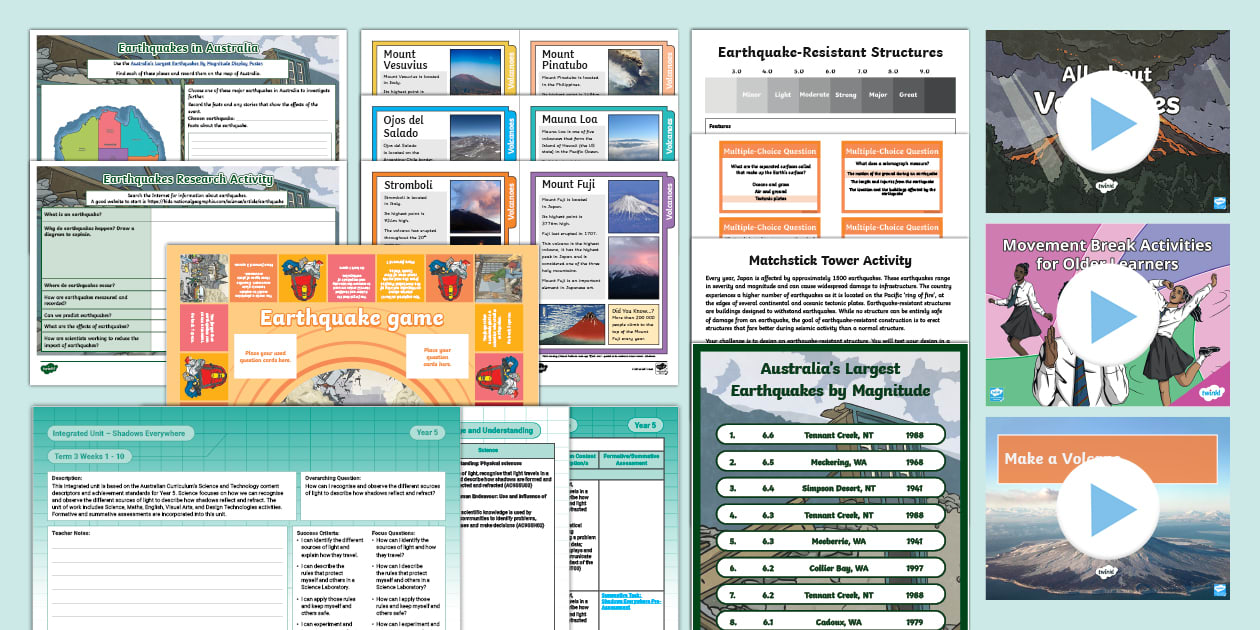Click the pink Twinkl logo on Movement Break thumbnail
The image size is (1260, 630).
1211,392
